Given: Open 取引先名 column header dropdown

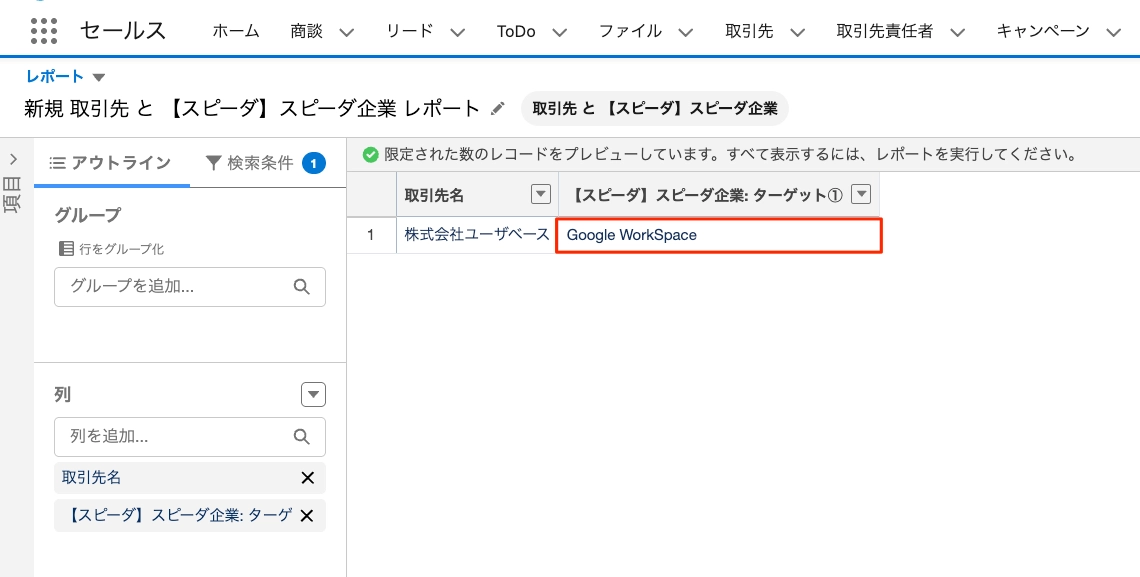Looking at the screenshot, I should point(540,195).
